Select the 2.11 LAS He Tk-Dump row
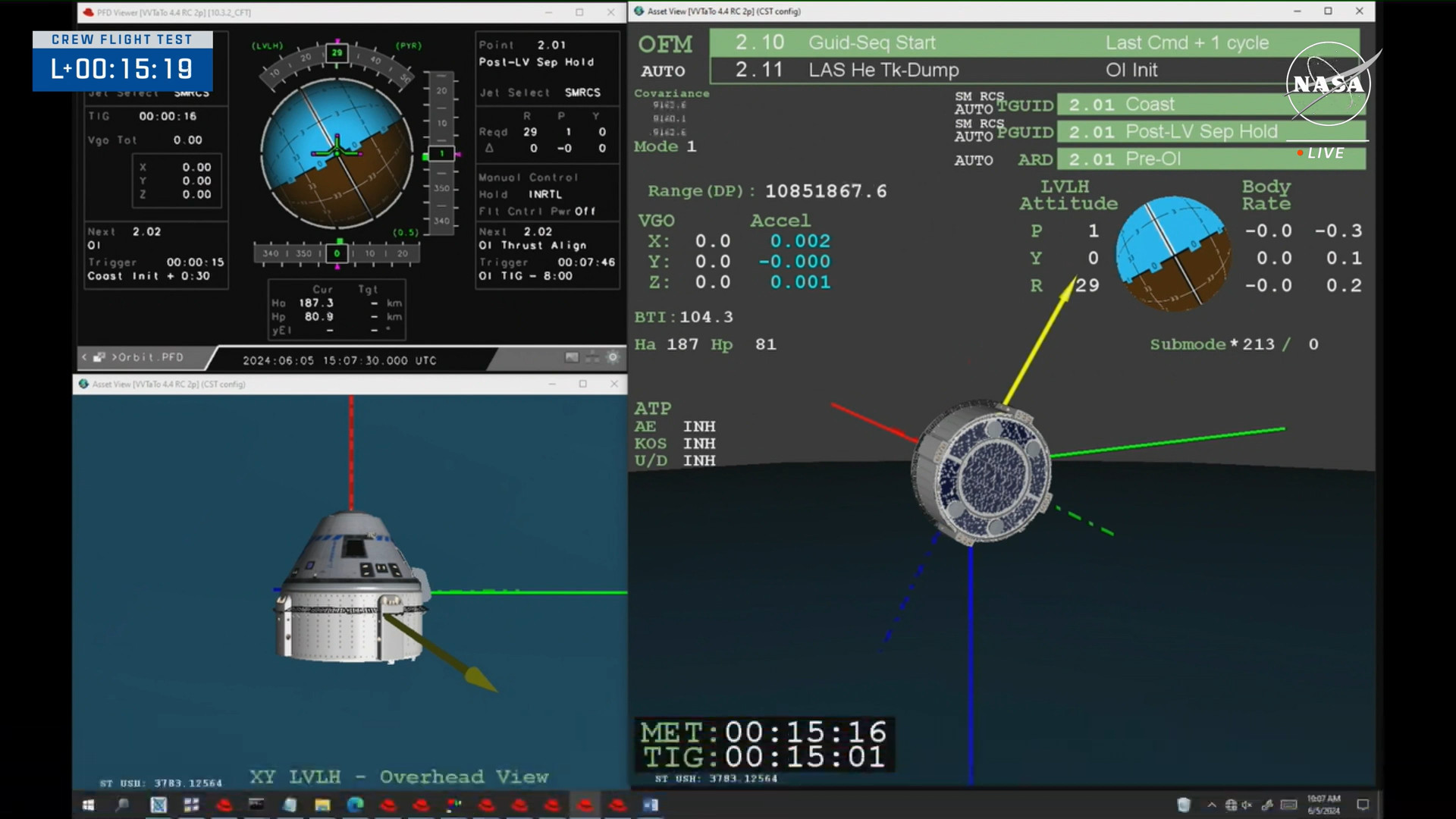Viewport: 1456px width, 819px height. 1034,70
